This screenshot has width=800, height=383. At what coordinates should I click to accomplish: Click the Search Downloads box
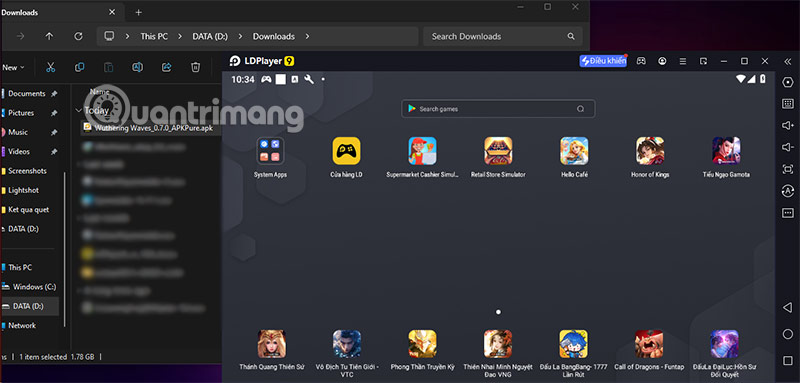[503, 36]
